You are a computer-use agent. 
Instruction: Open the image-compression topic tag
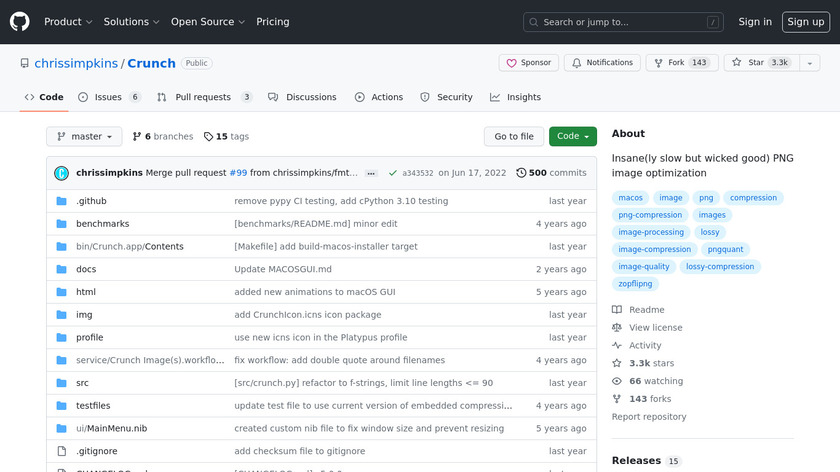654,250
